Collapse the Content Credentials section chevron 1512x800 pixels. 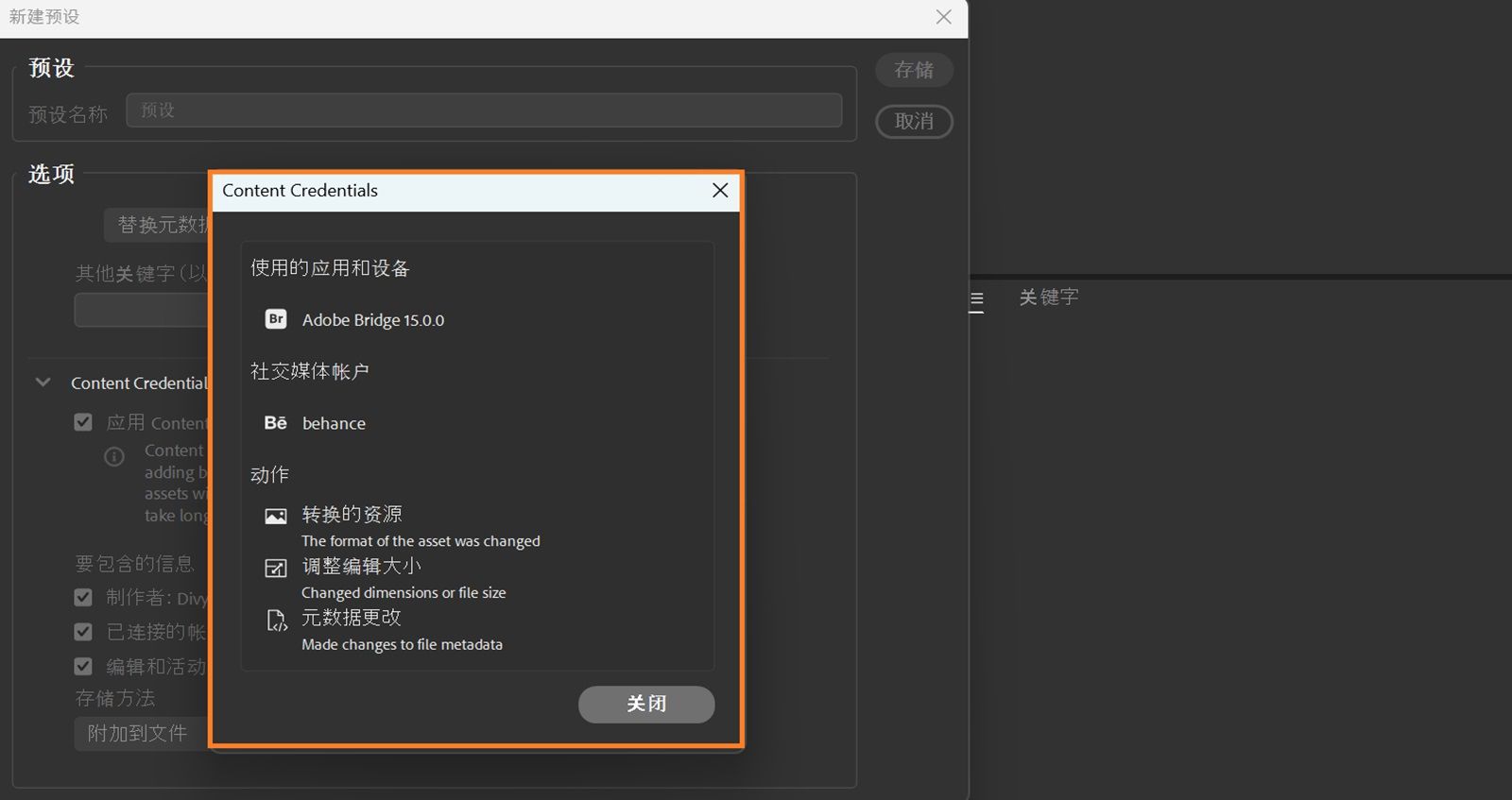click(43, 383)
